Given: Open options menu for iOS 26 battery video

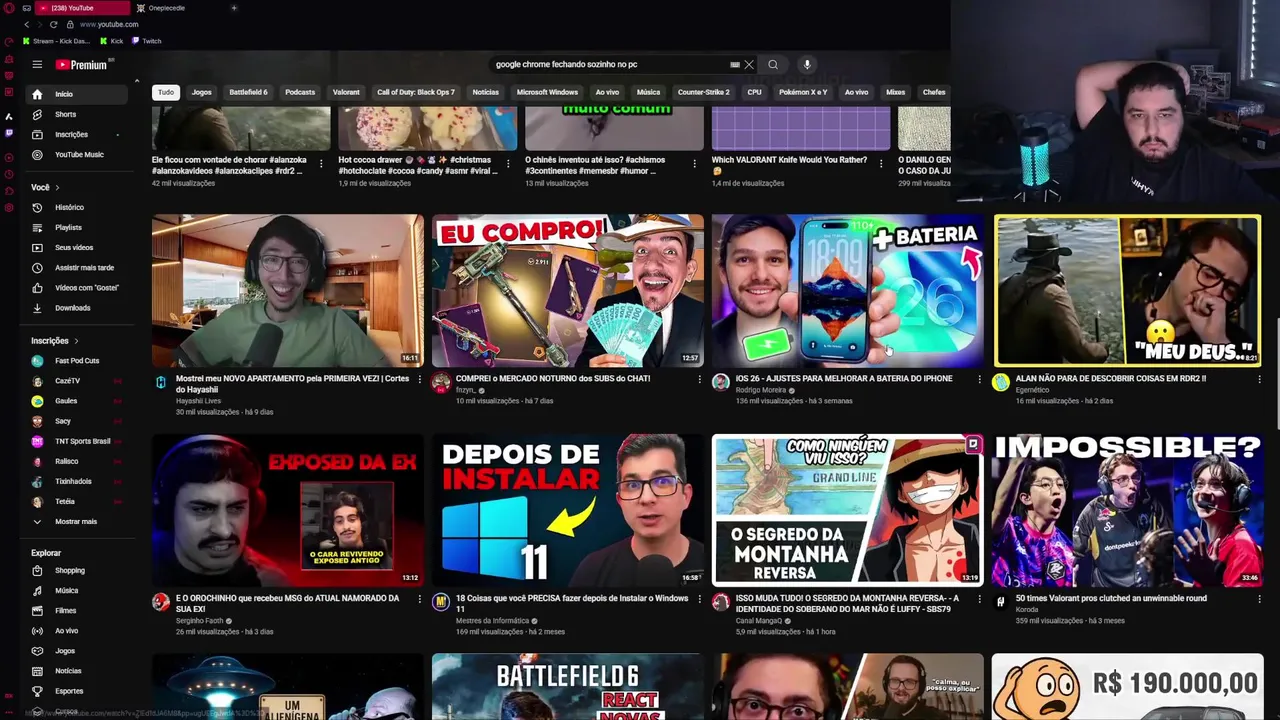Looking at the screenshot, I should coord(979,380).
